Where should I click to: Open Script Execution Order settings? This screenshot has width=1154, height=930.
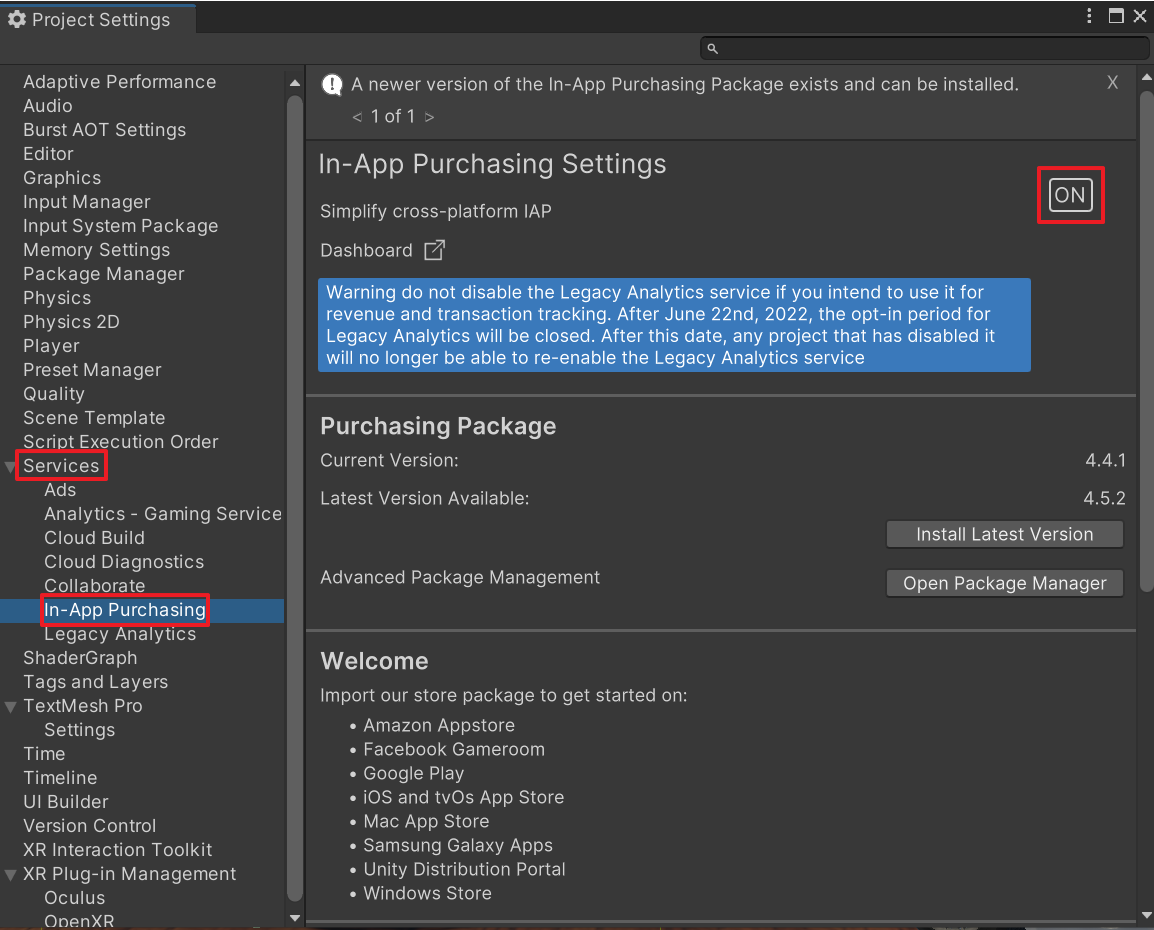121,442
